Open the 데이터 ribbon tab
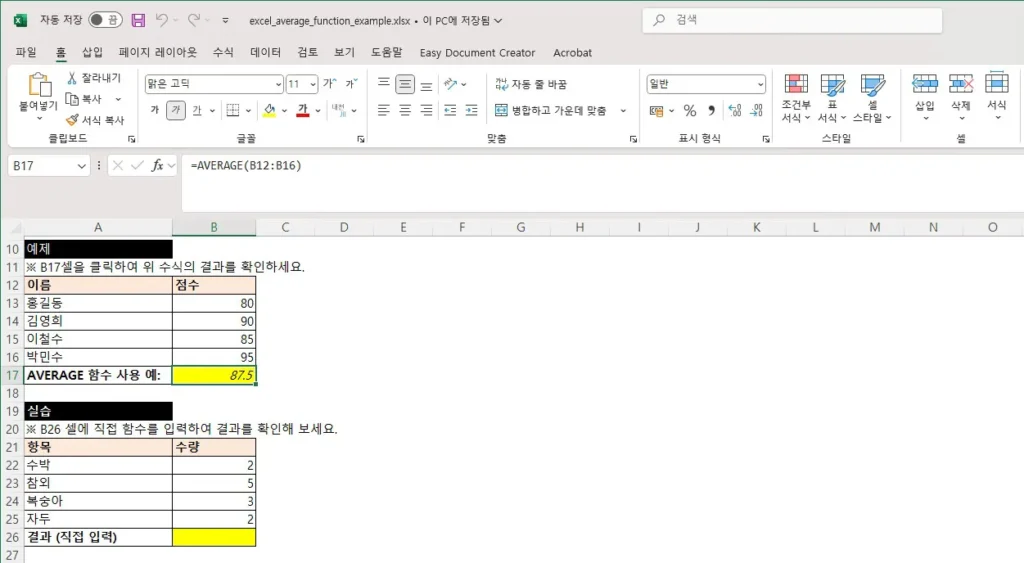 (x=265, y=52)
